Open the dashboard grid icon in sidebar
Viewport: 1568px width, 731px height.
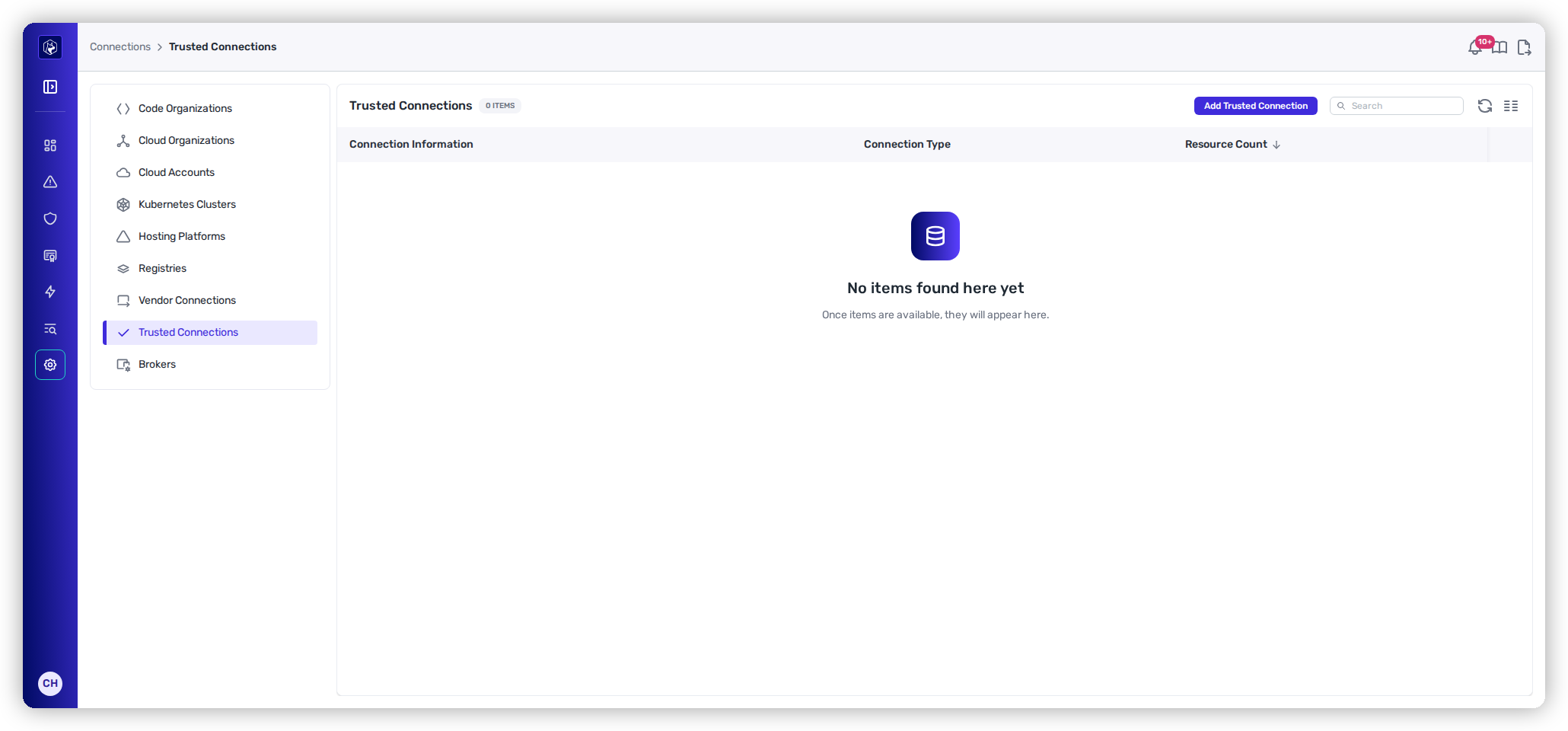pyautogui.click(x=50, y=145)
